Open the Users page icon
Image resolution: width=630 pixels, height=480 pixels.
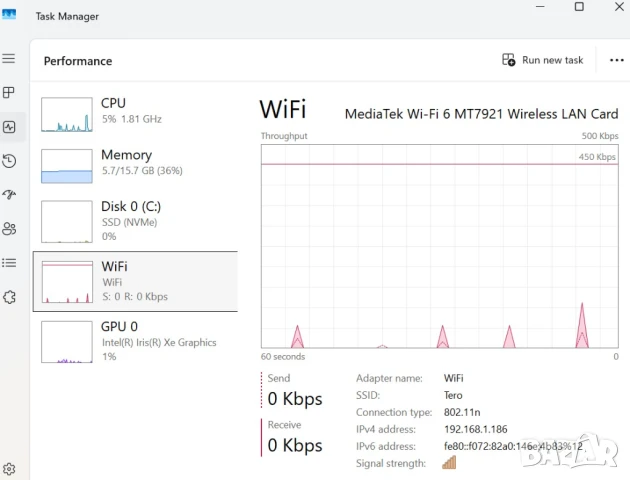click(9, 229)
